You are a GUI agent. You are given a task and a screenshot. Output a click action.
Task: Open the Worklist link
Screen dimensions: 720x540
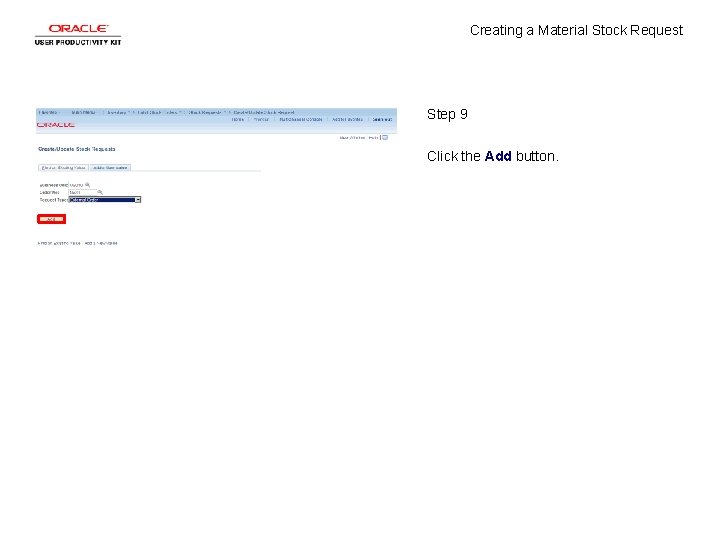261,119
